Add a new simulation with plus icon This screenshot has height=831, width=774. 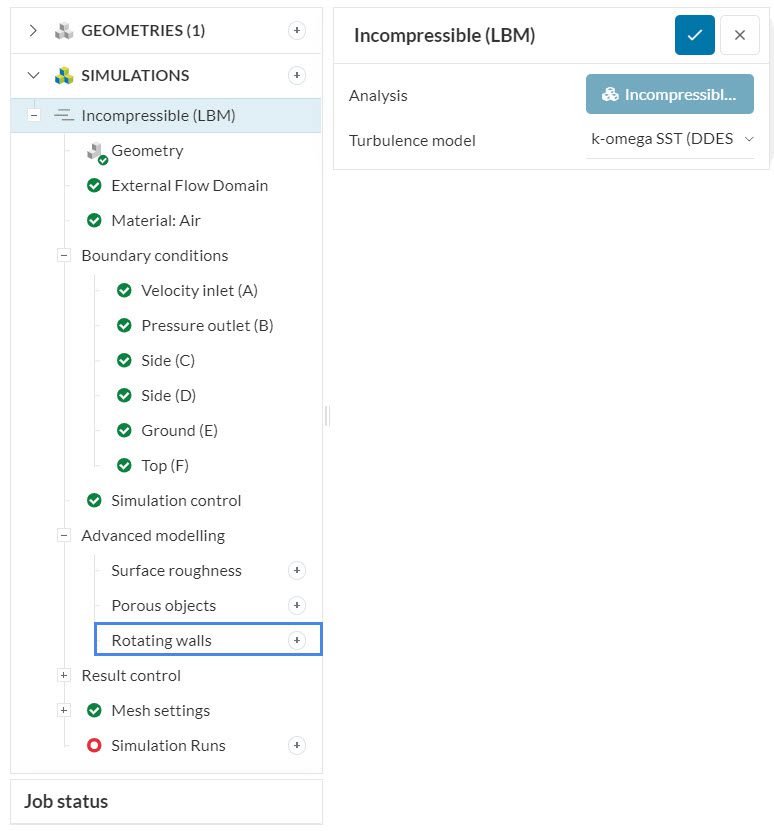click(296, 75)
